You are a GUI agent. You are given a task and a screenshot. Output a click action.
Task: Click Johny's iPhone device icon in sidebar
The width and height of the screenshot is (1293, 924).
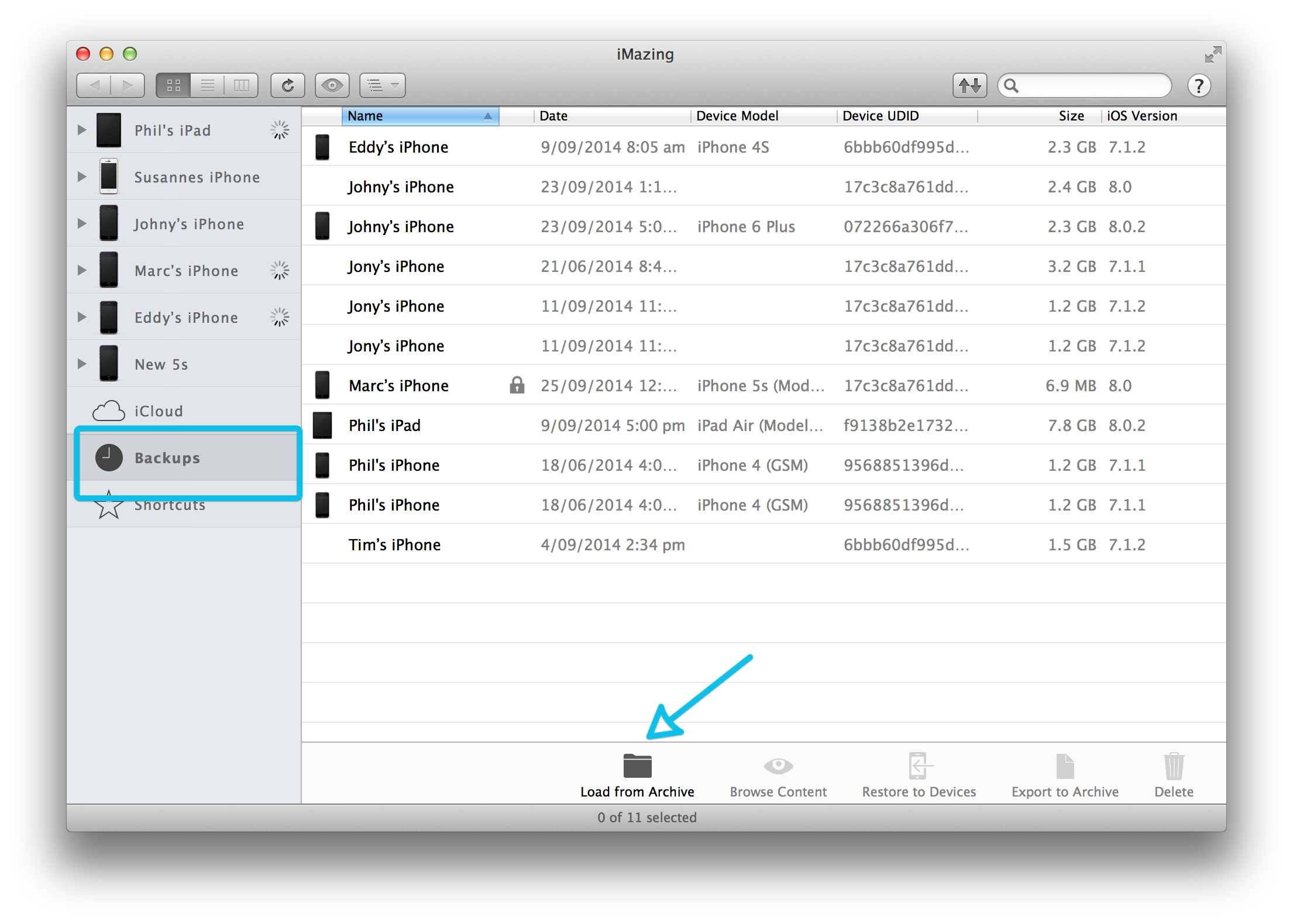[x=109, y=223]
